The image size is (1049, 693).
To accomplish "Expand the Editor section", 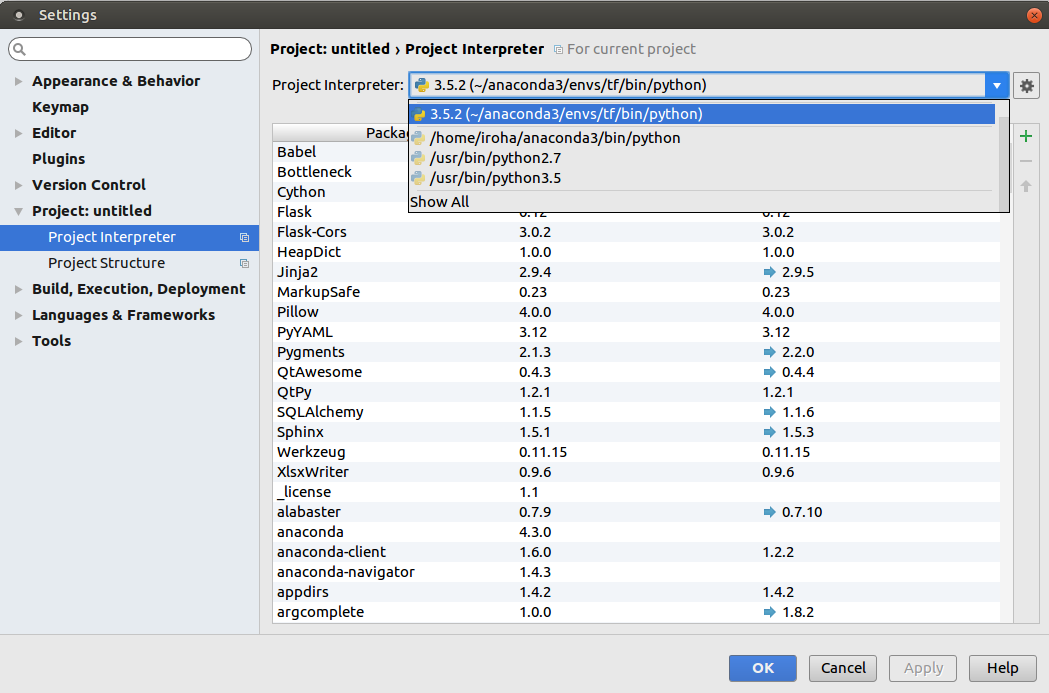I will point(19,134).
